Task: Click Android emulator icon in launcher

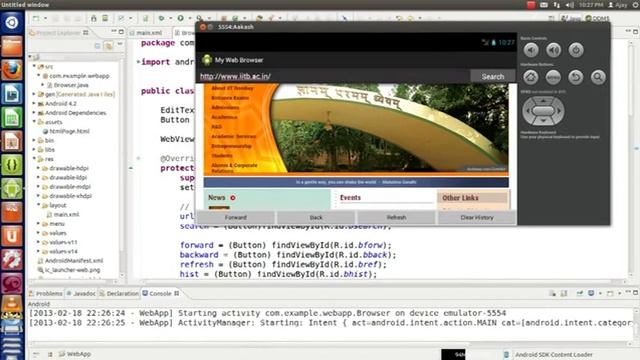Action: click(12, 189)
